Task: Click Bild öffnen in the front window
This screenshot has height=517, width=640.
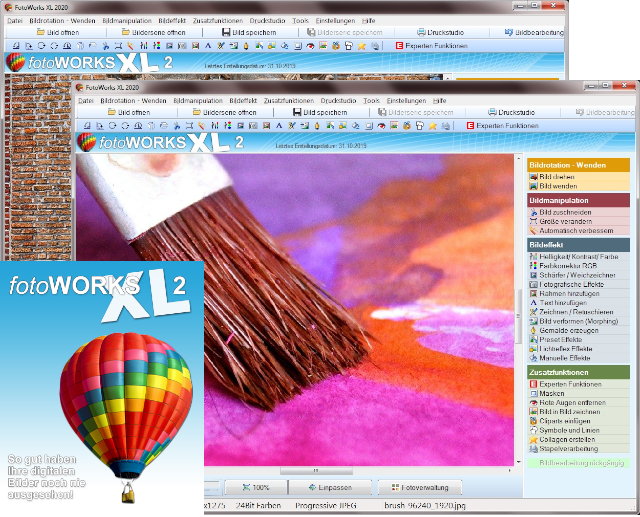Action: point(129,112)
